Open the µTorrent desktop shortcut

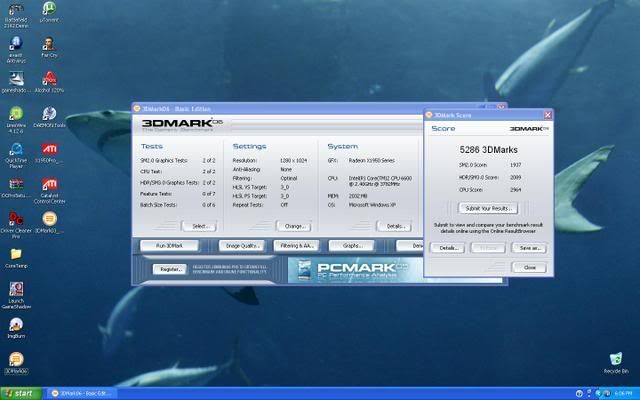pos(49,12)
